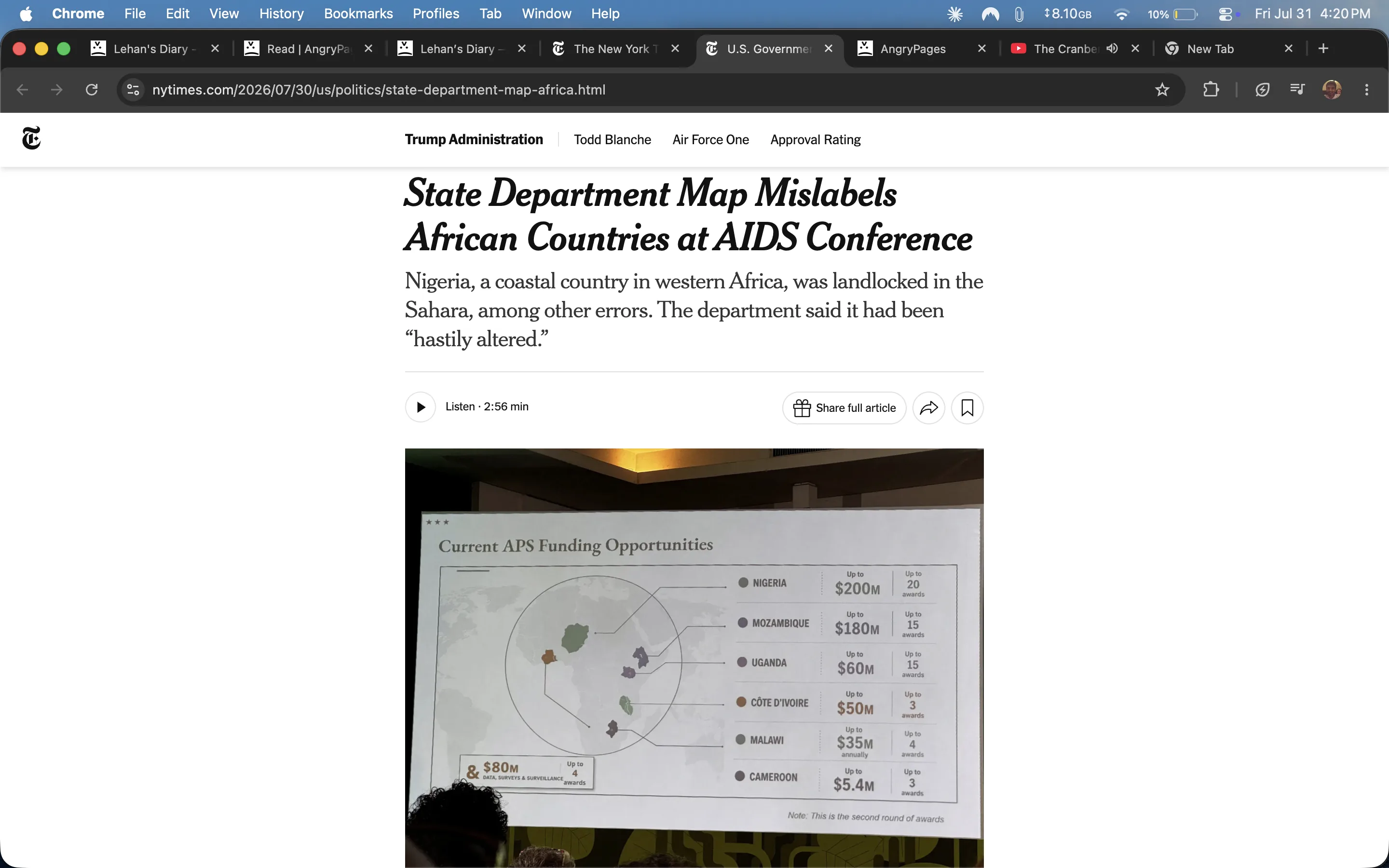This screenshot has width=1389, height=868.
Task: Open the Air Force One topic link
Action: click(710, 139)
